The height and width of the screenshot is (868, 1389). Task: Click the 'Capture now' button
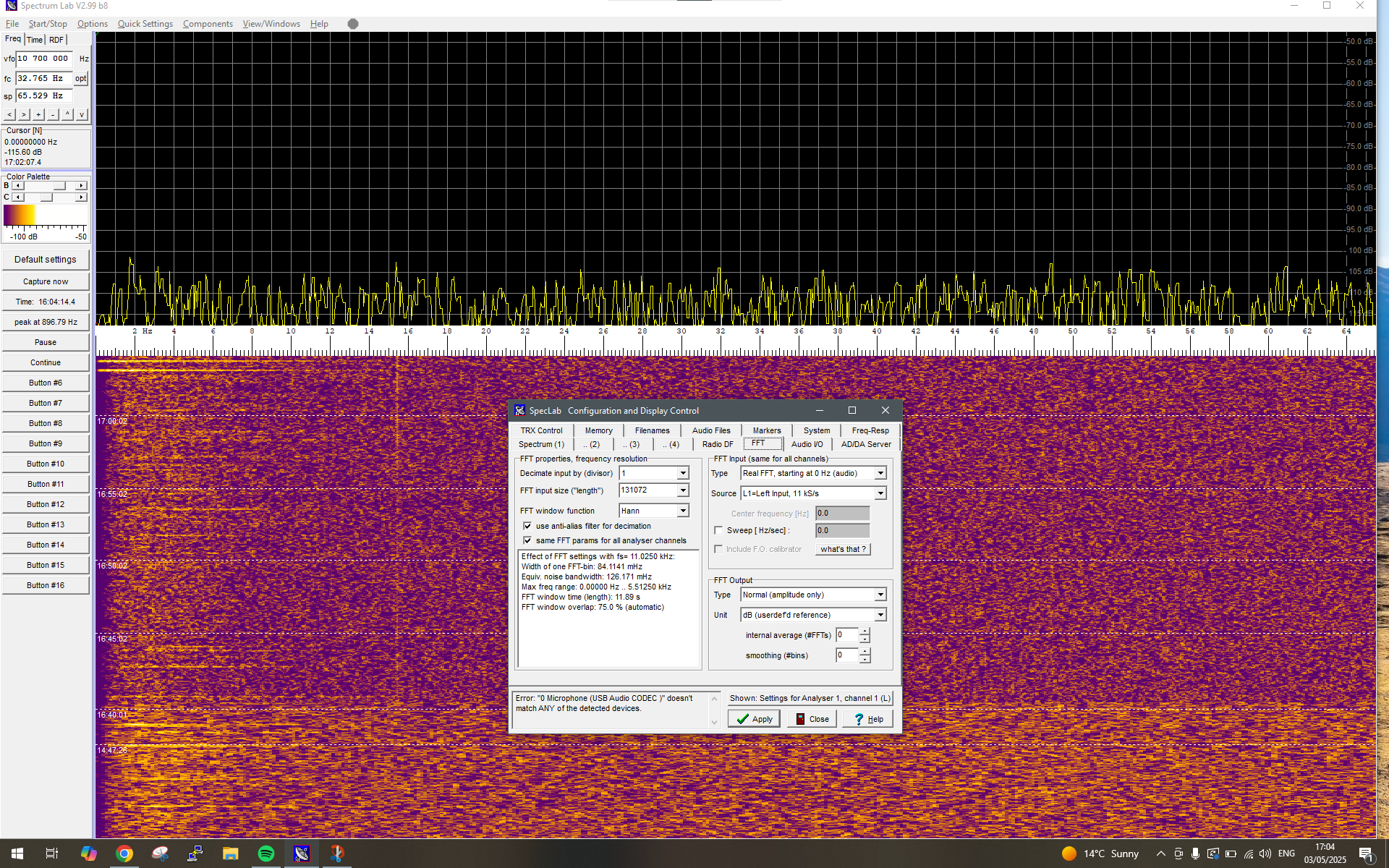(x=46, y=282)
